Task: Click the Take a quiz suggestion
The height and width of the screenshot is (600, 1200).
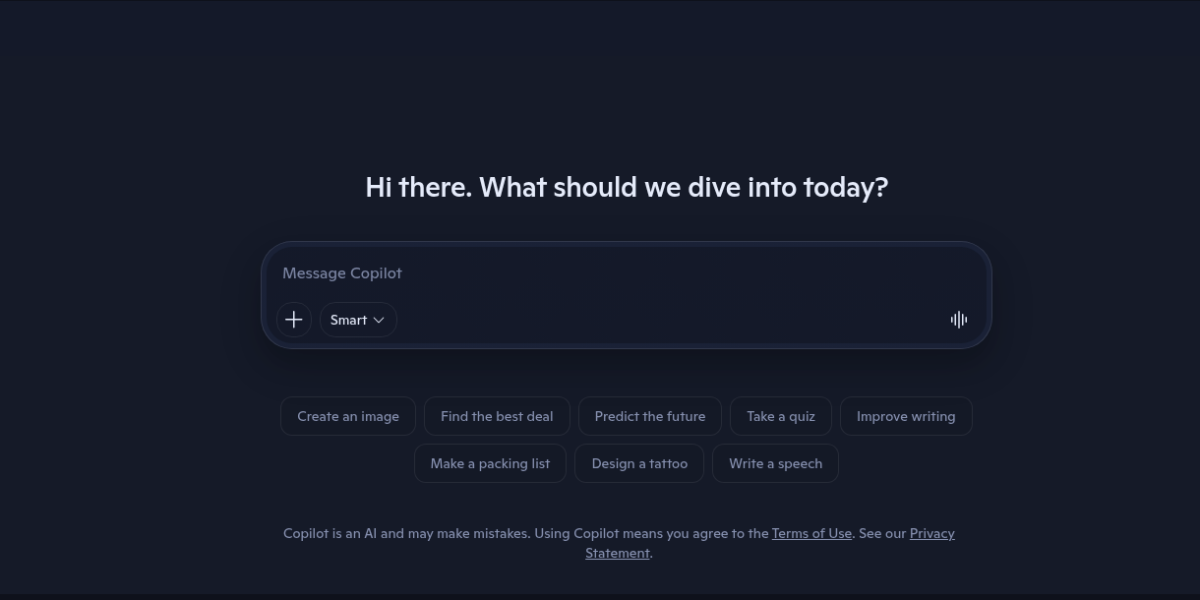Action: pos(781,416)
